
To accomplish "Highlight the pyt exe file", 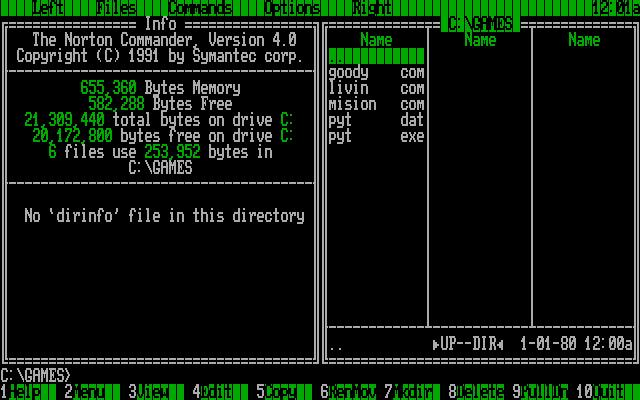I will point(376,136).
